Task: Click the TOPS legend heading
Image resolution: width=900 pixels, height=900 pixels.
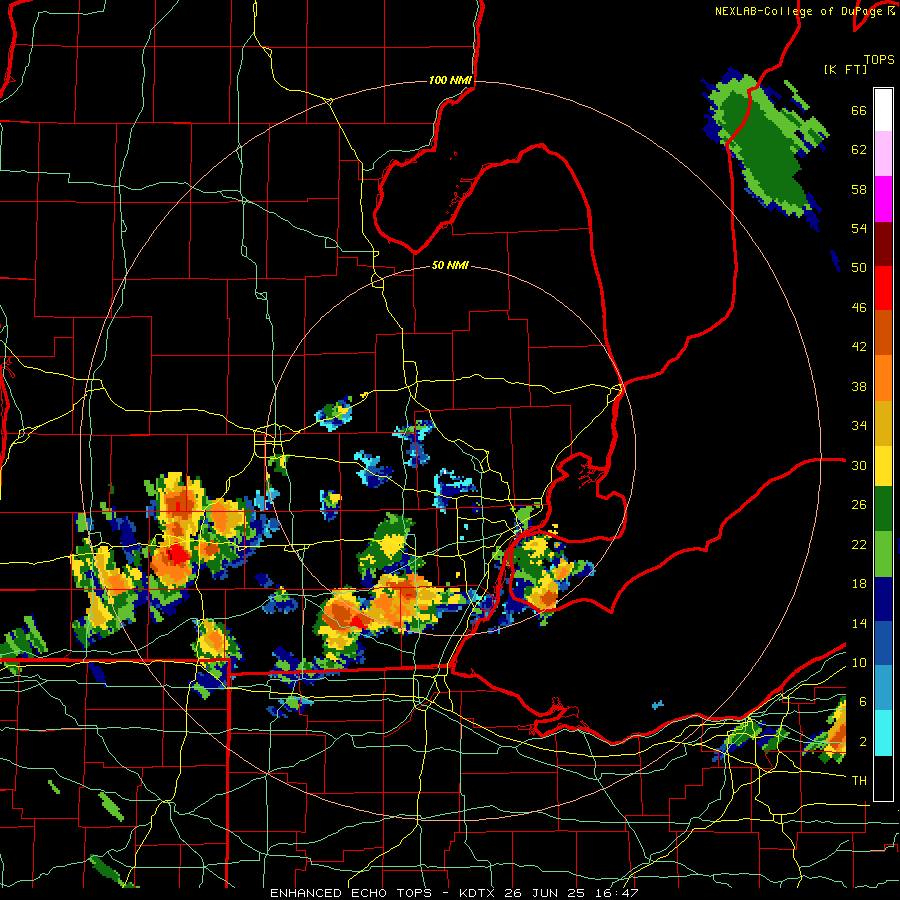Action: click(x=879, y=59)
